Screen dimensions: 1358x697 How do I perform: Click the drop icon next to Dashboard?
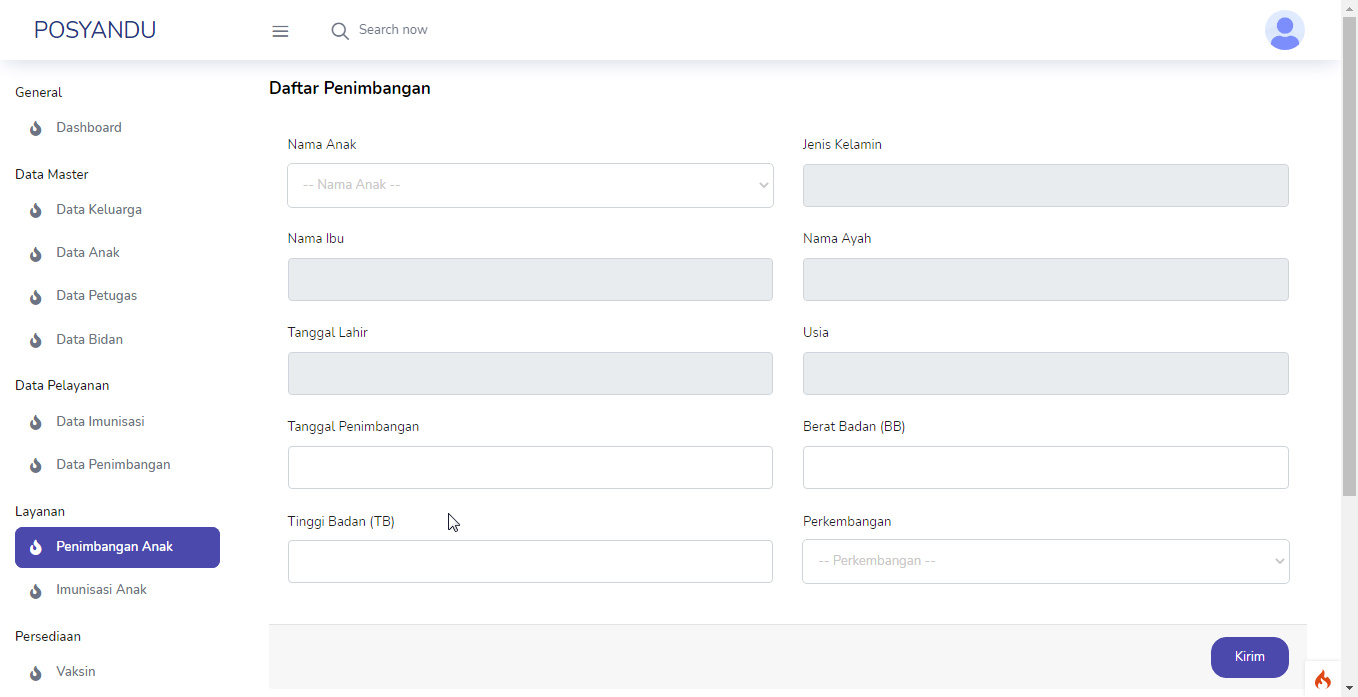pos(35,128)
